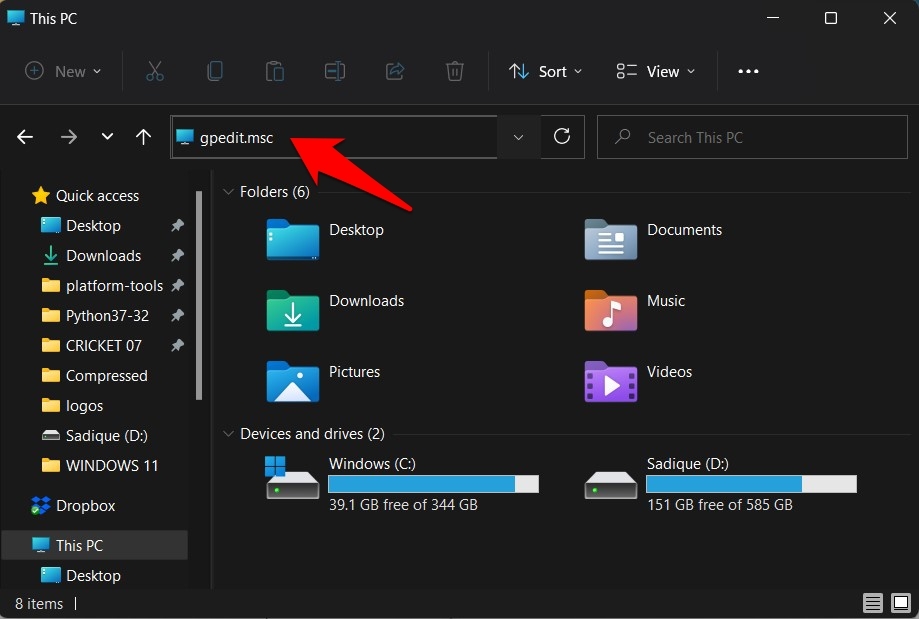Open the Sort dropdown menu

tap(545, 72)
